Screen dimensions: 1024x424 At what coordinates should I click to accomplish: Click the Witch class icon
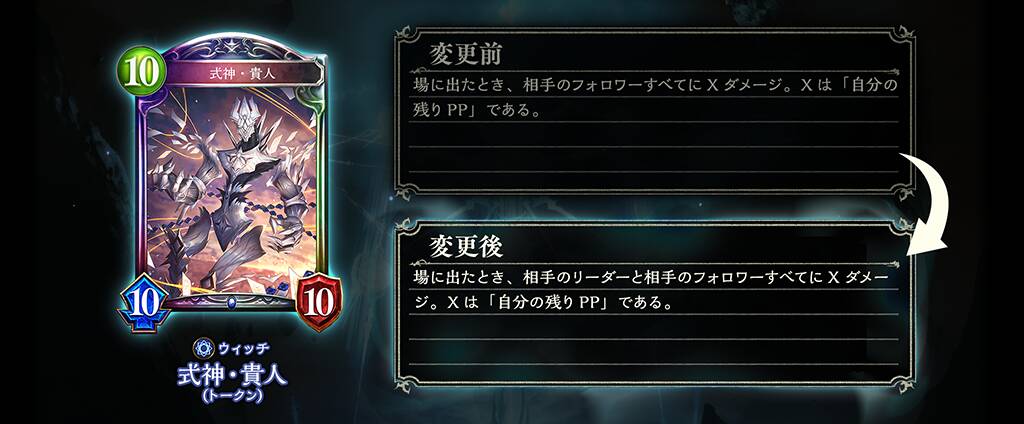[203, 348]
